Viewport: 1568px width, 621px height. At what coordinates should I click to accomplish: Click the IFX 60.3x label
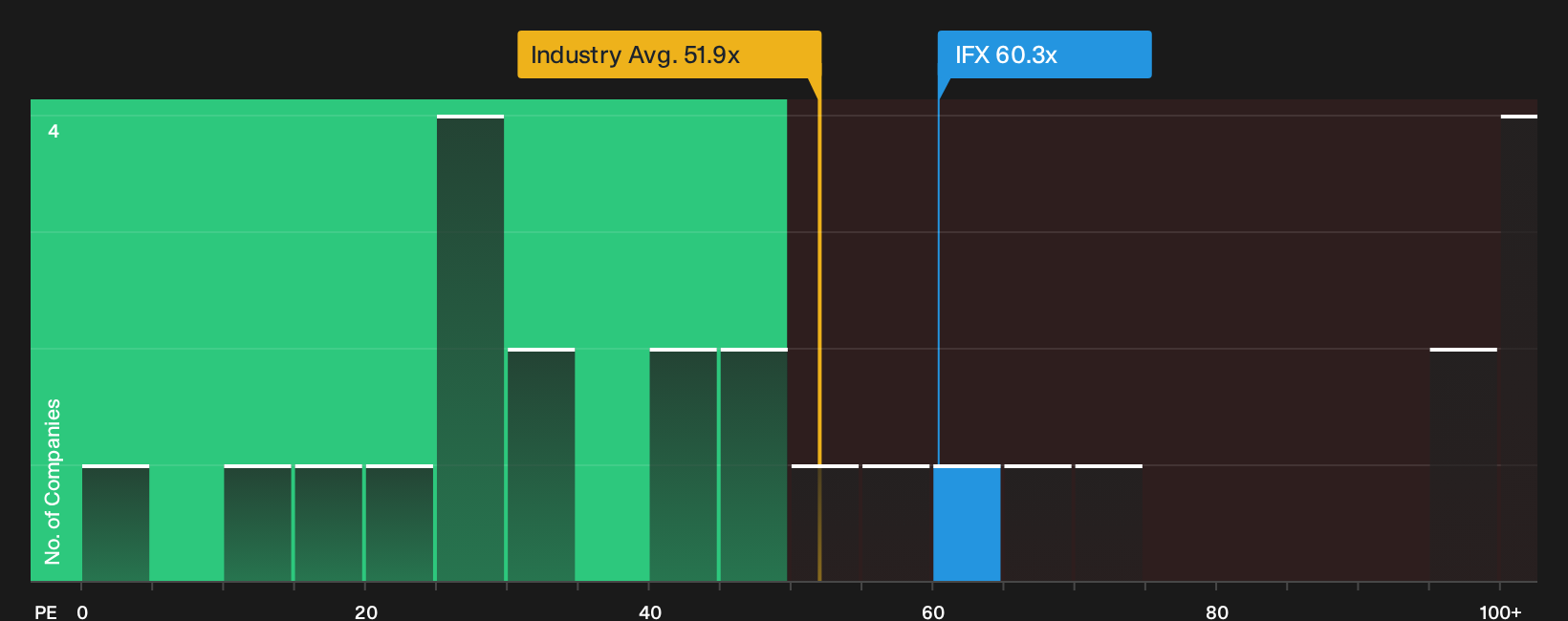click(1044, 54)
